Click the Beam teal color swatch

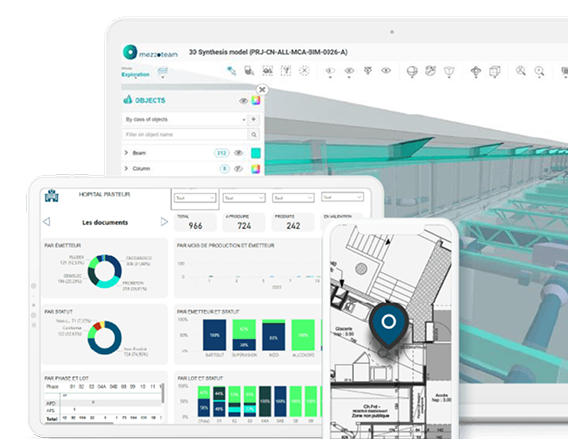256,153
